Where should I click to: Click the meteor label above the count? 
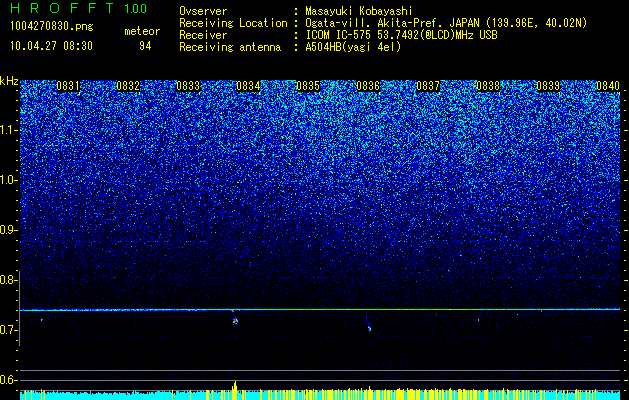tap(142, 31)
